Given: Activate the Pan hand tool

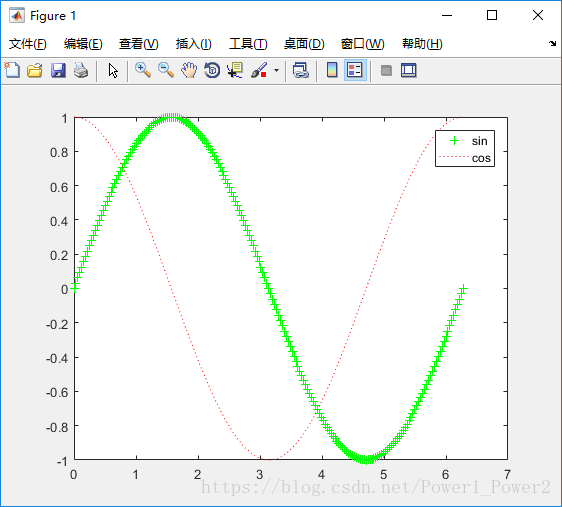Looking at the screenshot, I should pos(189,70).
